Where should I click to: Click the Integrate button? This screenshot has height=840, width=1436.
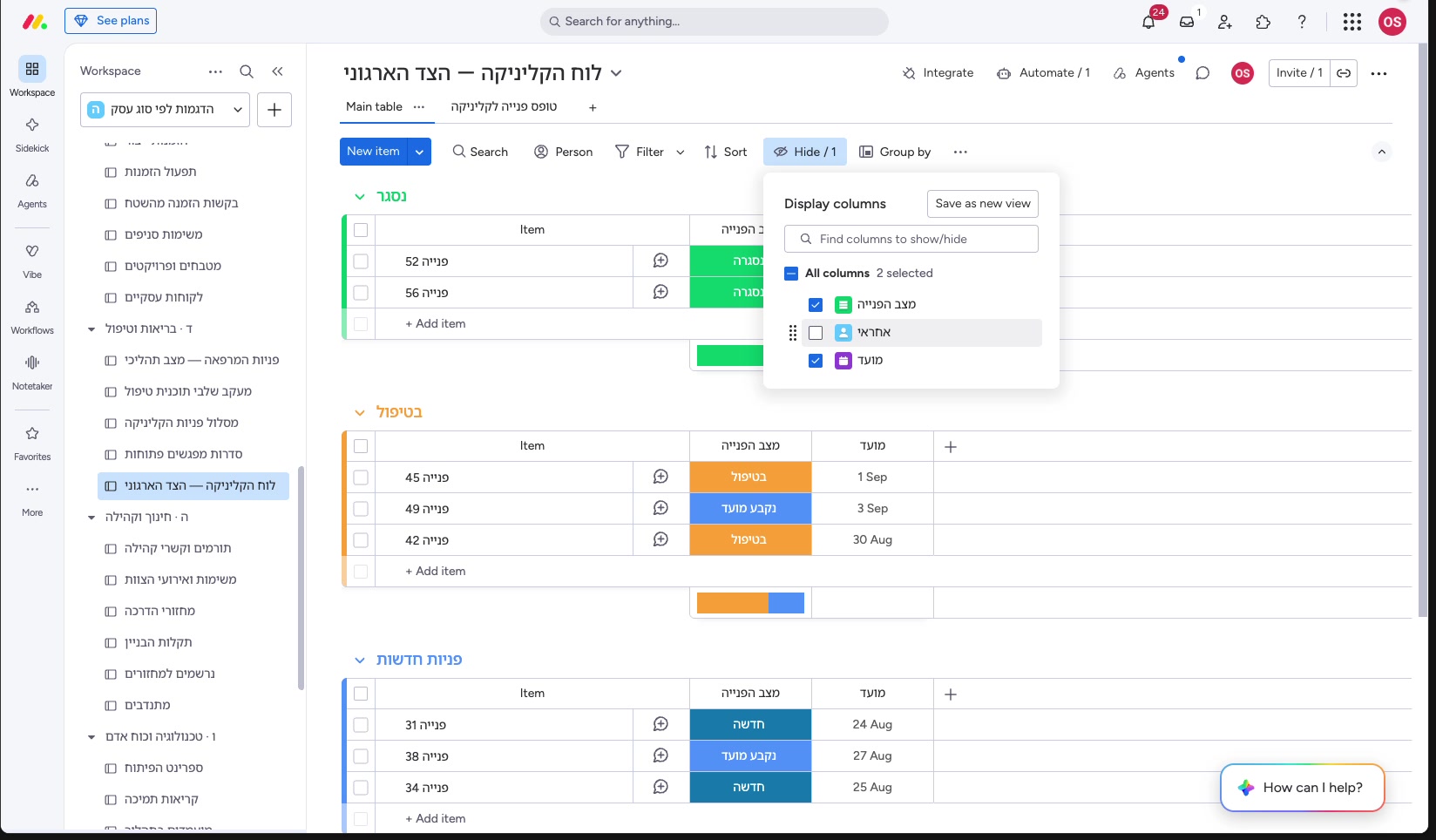(x=938, y=73)
